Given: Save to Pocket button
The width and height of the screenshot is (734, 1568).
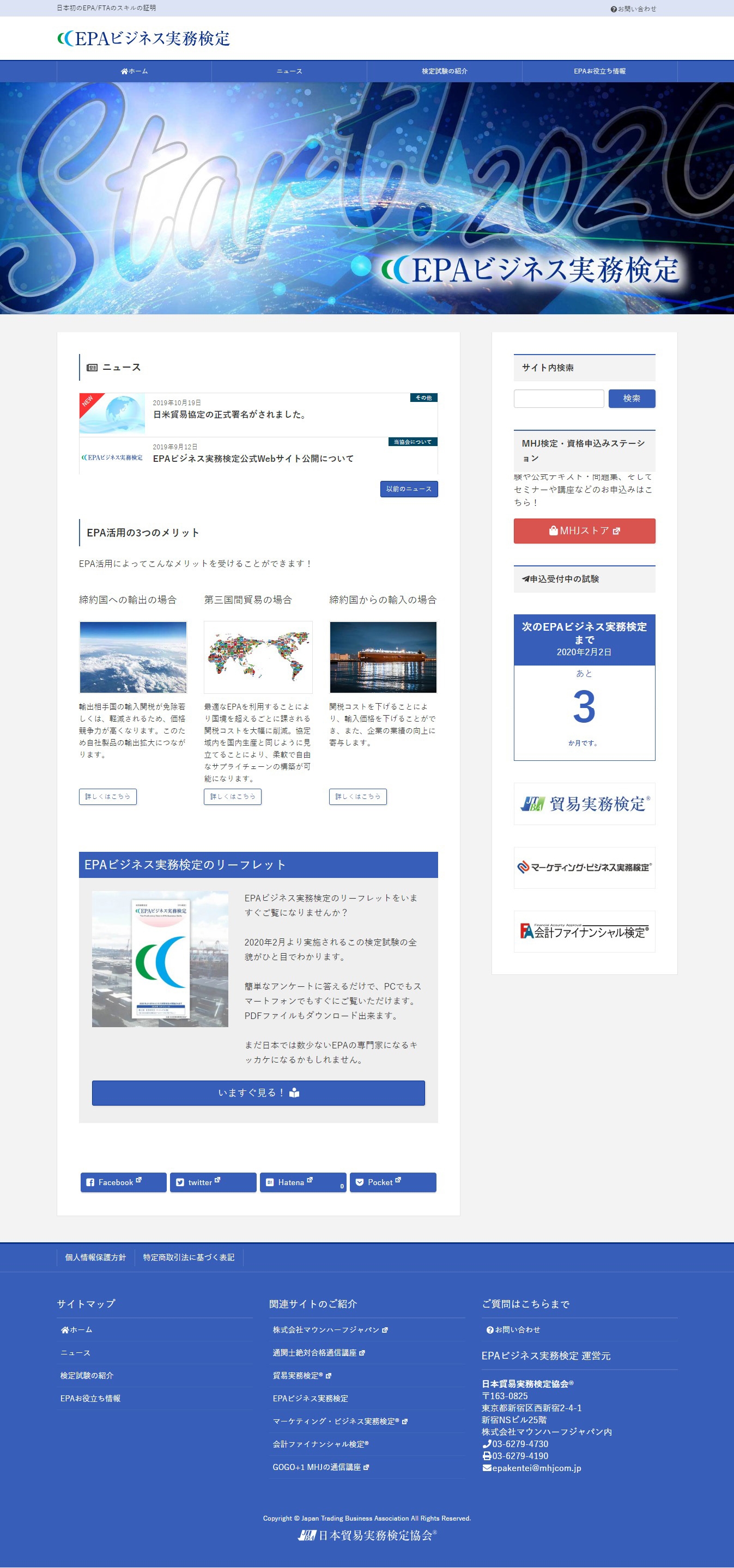Looking at the screenshot, I should 393,1182.
